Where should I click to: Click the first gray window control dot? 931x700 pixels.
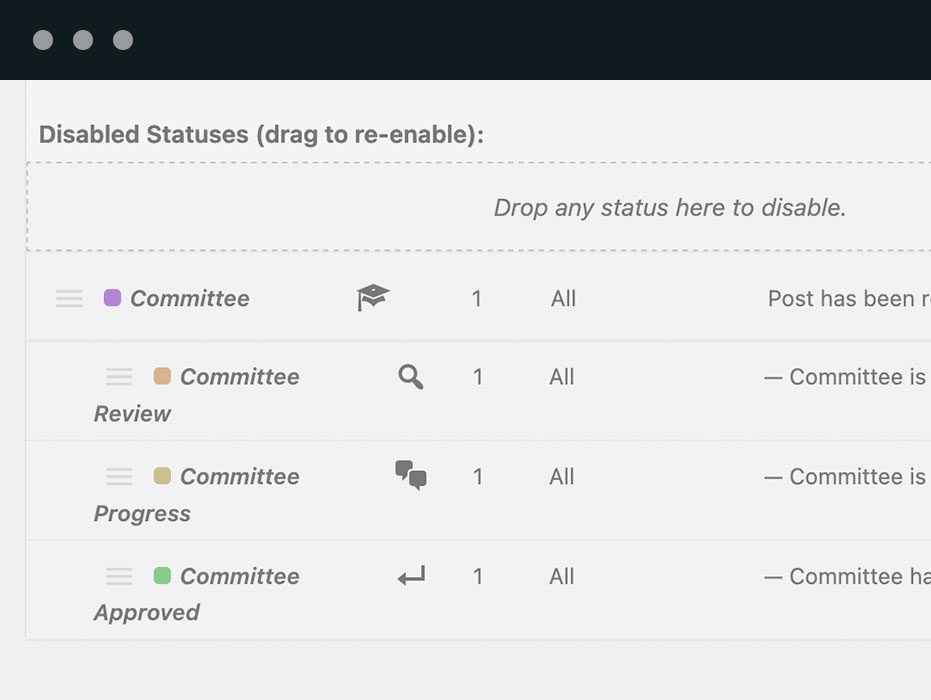[x=43, y=40]
